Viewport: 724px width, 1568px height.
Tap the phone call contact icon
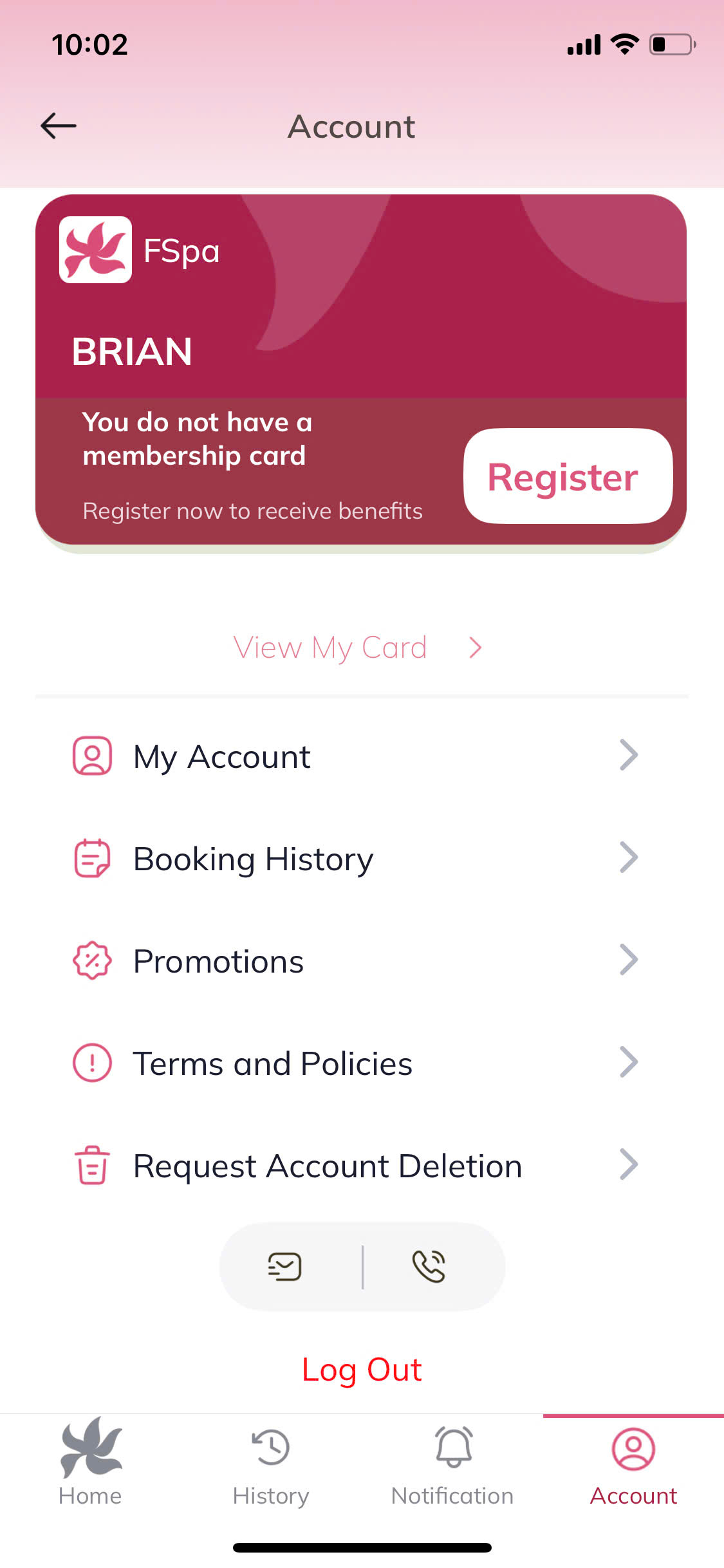(429, 1267)
